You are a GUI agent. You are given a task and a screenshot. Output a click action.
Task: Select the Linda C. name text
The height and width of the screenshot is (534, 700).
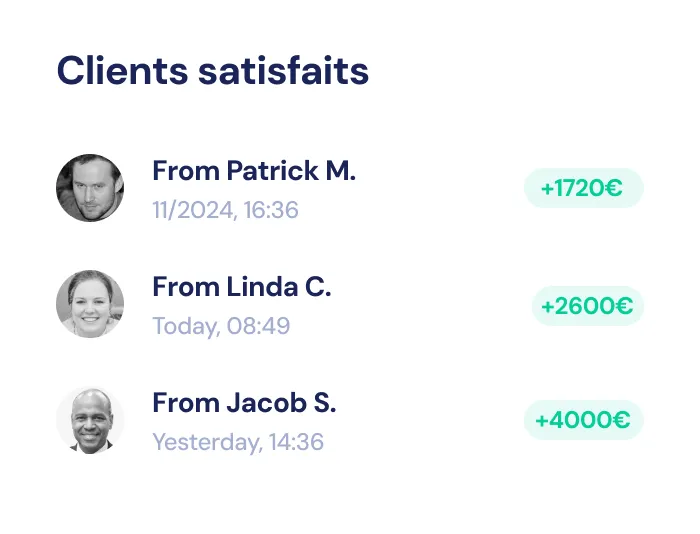click(279, 287)
